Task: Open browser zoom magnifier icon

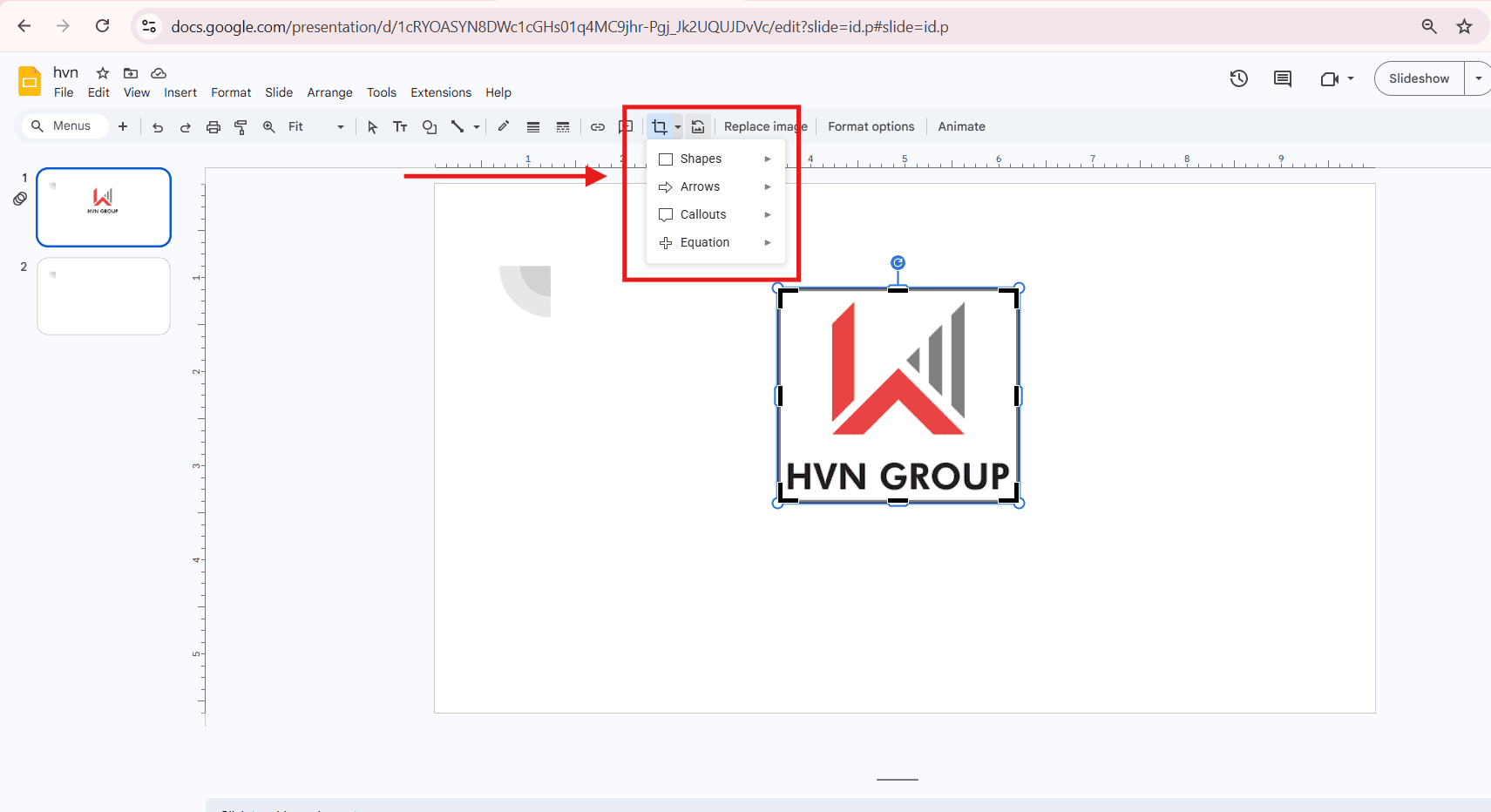Action: (1429, 26)
